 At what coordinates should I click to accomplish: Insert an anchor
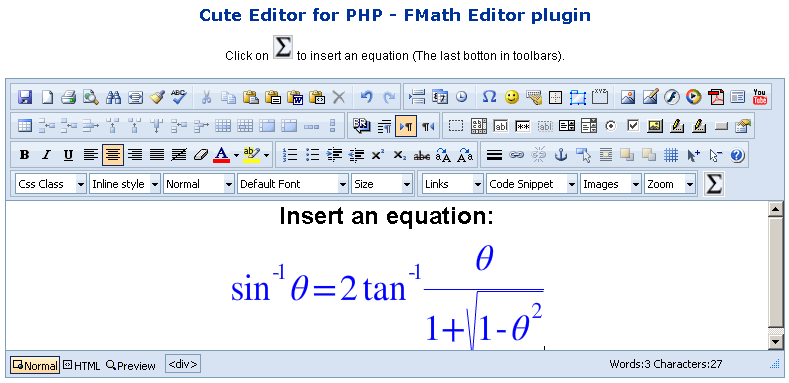point(560,155)
